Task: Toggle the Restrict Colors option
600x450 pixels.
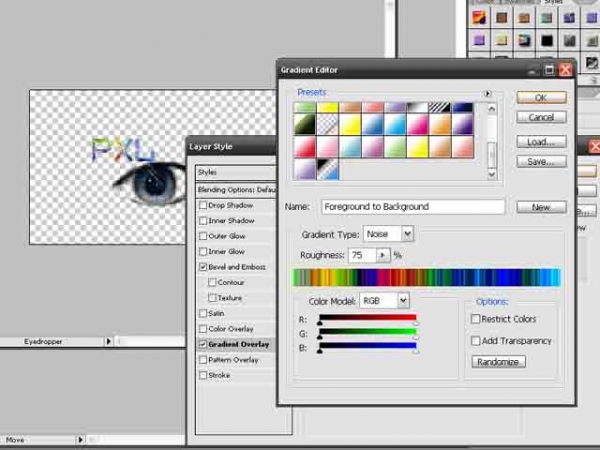Action: (x=475, y=319)
